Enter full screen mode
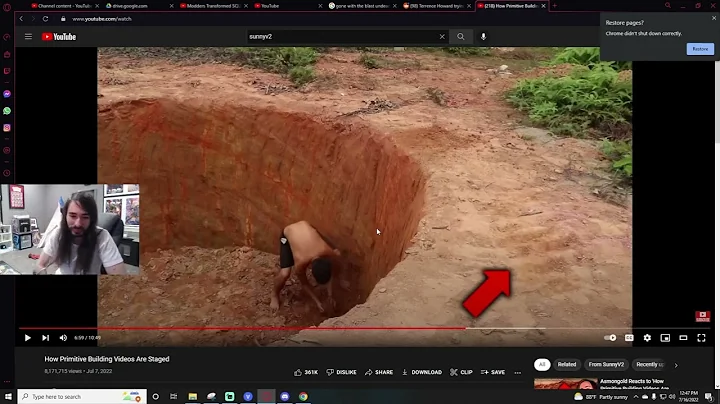The height and width of the screenshot is (404, 720). [701, 338]
